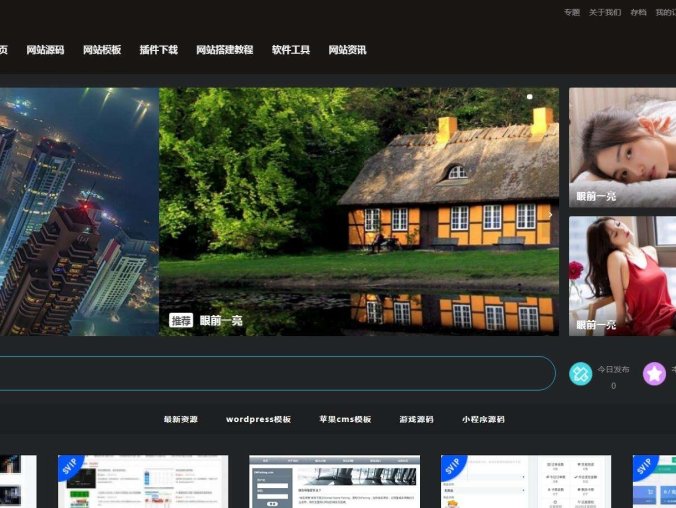Click the carousel pagination dot indicator
The height and width of the screenshot is (508, 676).
pyautogui.click(x=529, y=97)
